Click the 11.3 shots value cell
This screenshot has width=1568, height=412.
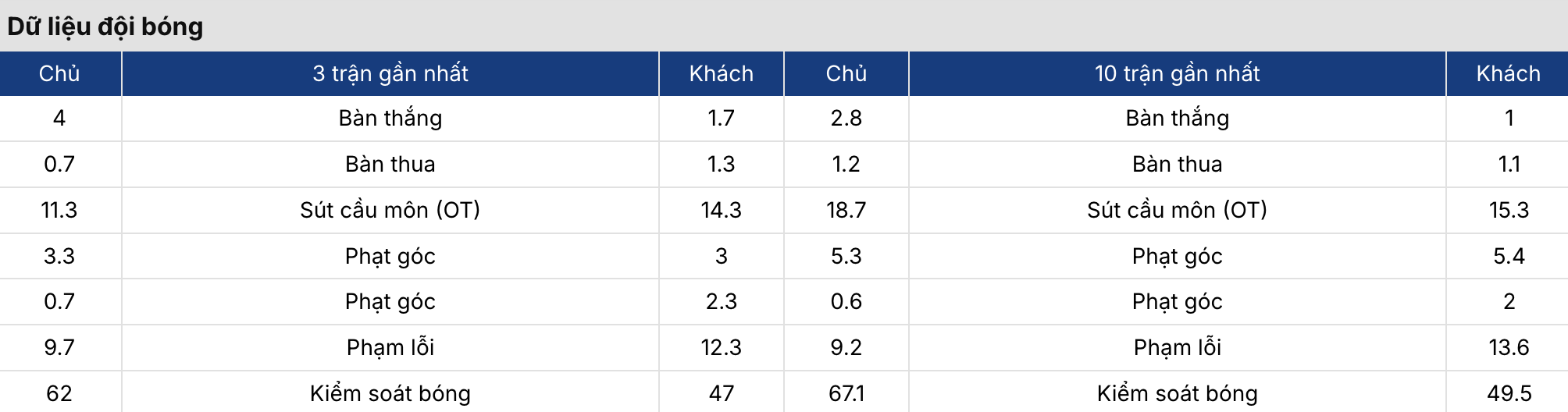point(59,210)
